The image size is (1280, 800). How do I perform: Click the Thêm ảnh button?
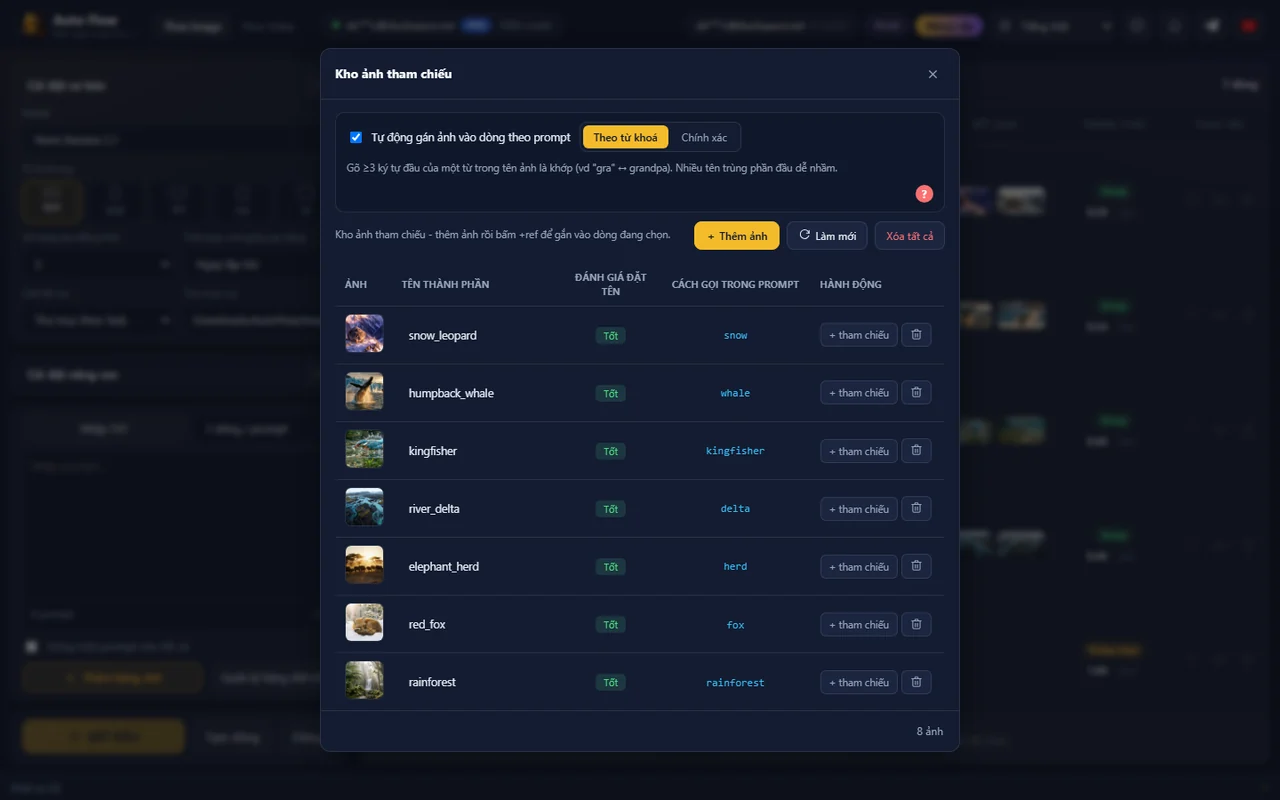coord(737,236)
